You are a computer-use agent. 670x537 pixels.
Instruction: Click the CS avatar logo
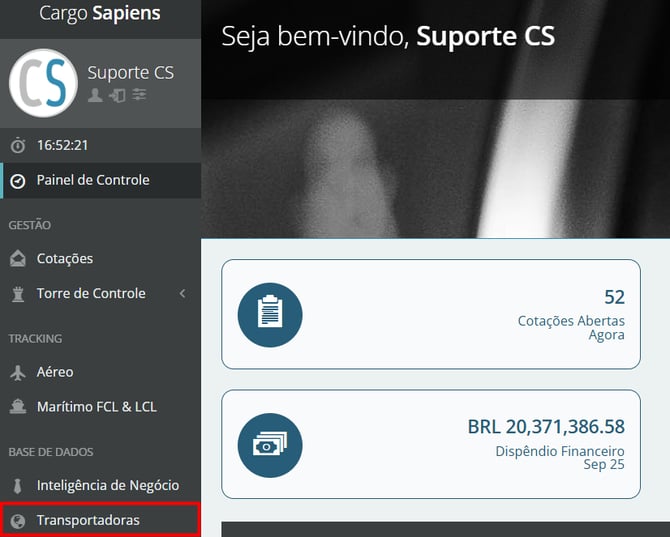[x=43, y=83]
